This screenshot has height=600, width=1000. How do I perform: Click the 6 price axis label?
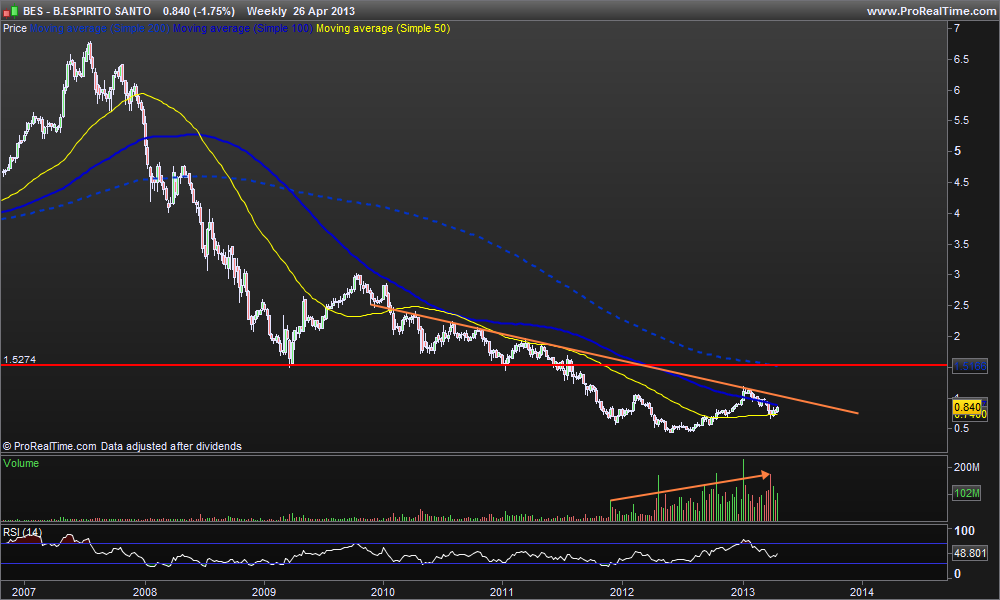point(957,90)
